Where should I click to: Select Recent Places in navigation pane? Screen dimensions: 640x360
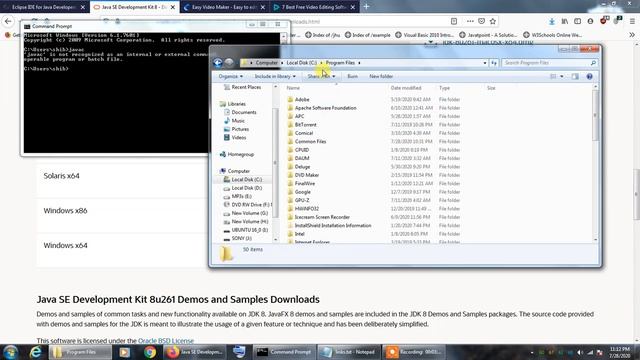pyautogui.click(x=246, y=87)
